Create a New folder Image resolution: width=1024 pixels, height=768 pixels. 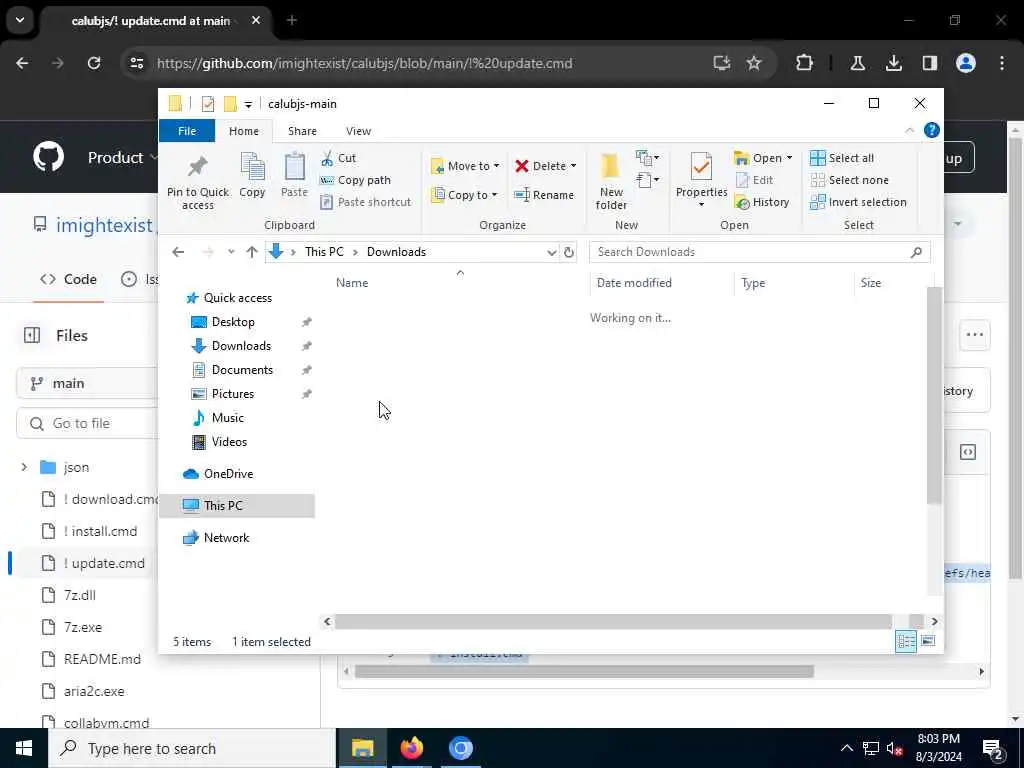pyautogui.click(x=611, y=182)
